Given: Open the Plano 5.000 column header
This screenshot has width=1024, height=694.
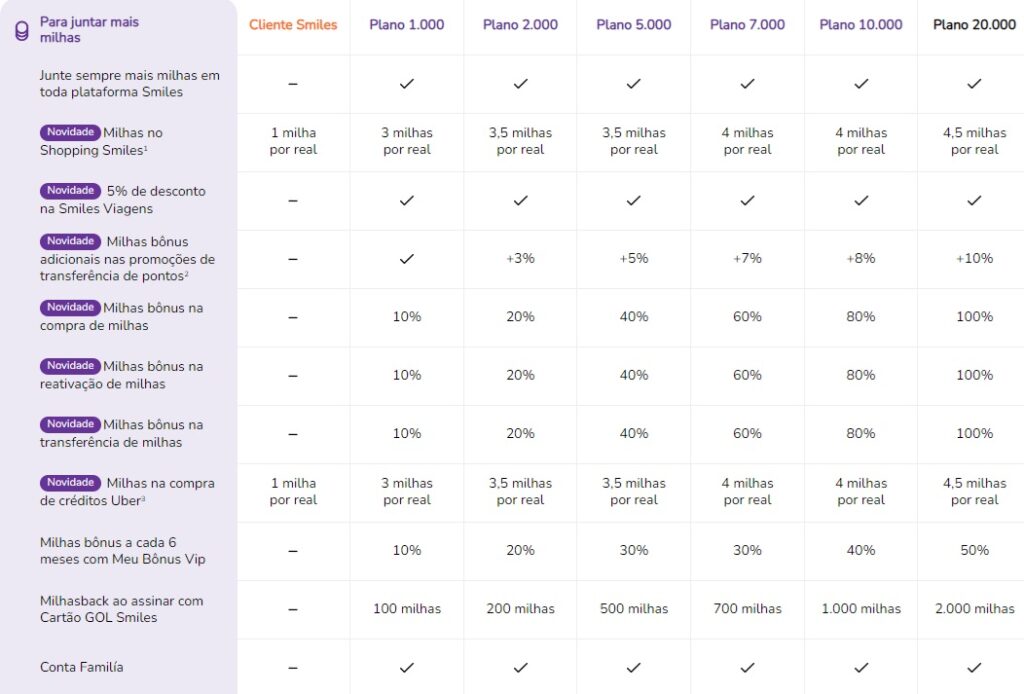Looking at the screenshot, I should point(633,25).
